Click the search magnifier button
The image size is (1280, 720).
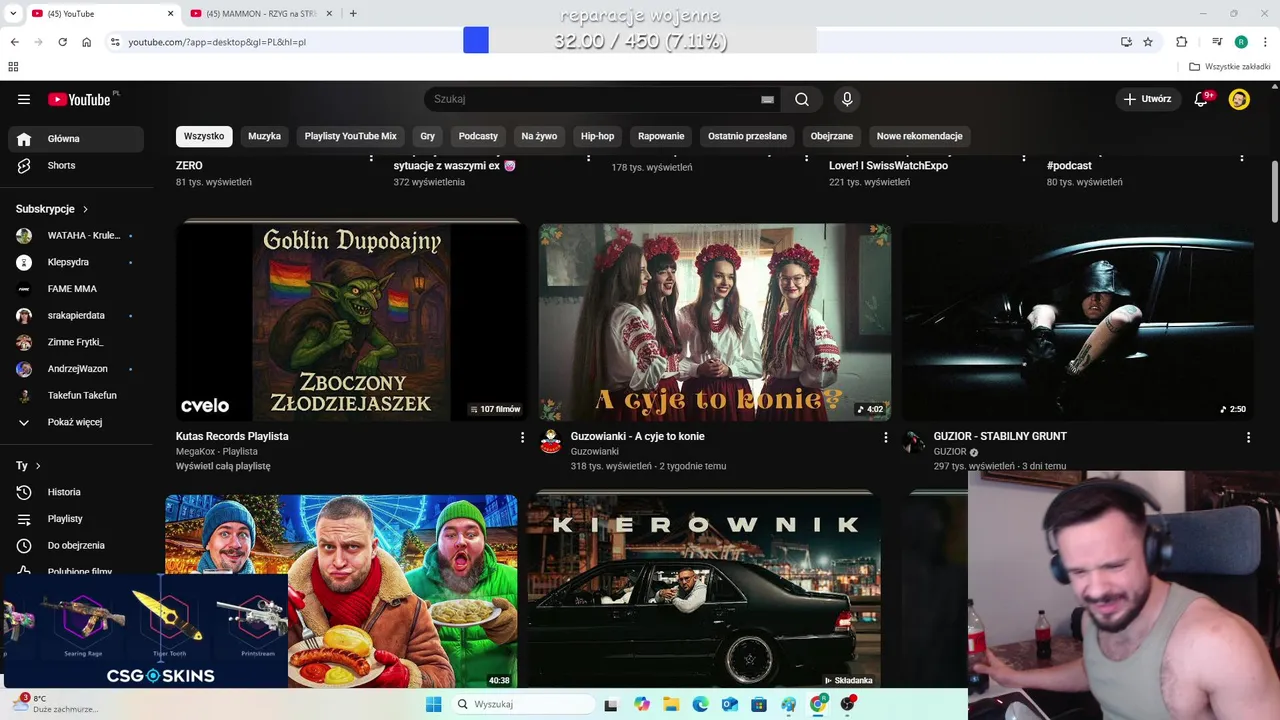[x=802, y=99]
